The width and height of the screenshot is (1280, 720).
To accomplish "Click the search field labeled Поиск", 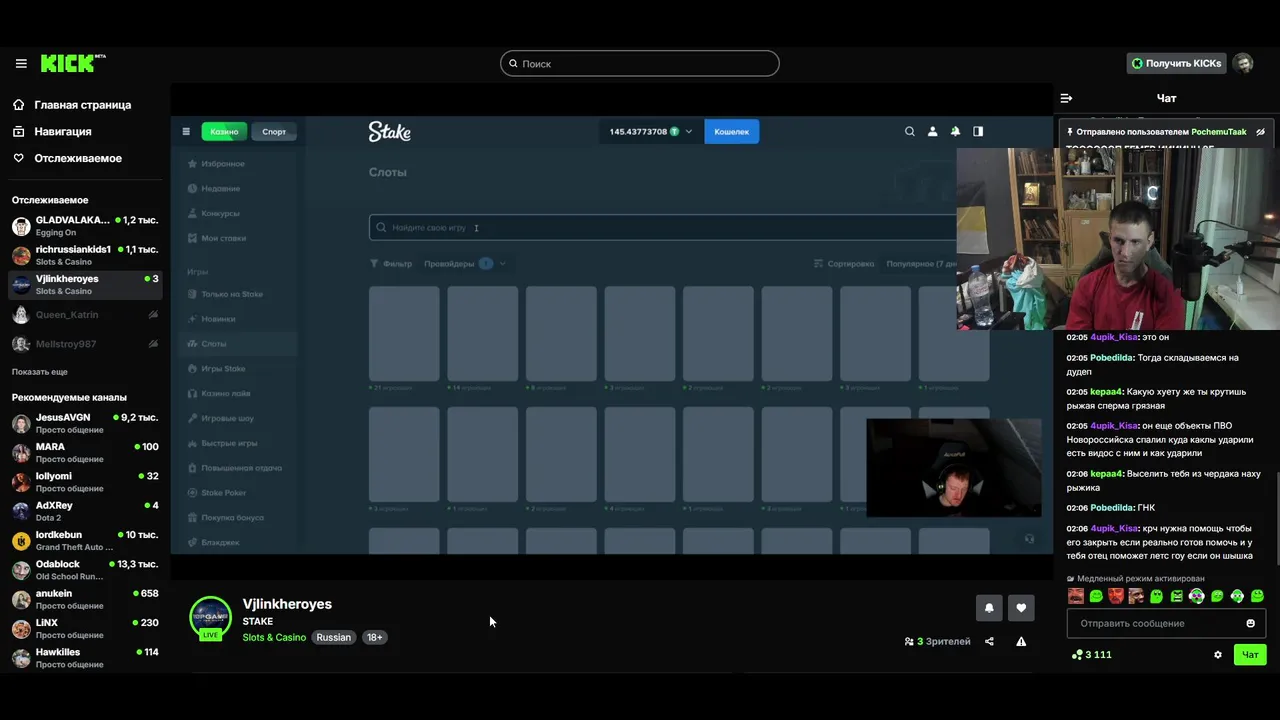I will (640, 63).
